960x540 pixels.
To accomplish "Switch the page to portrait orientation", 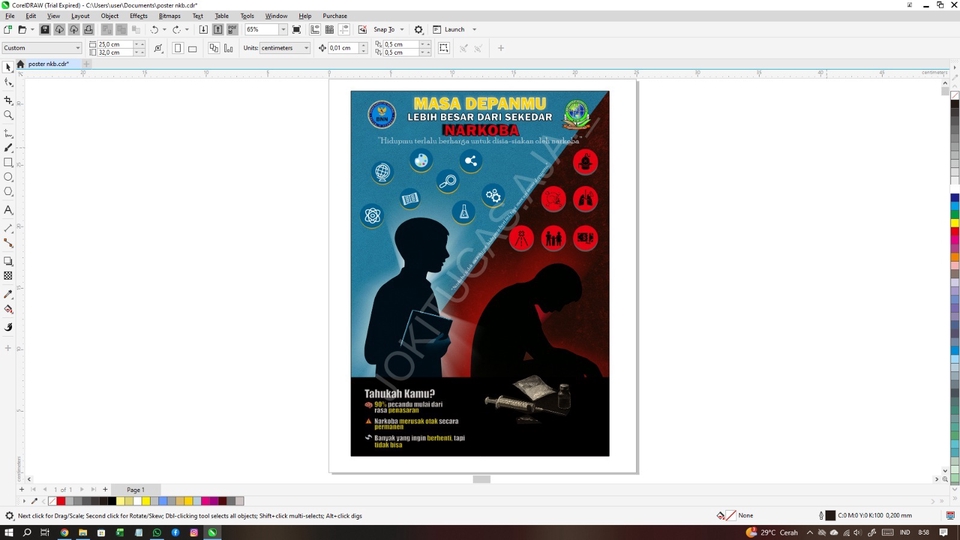I will pyautogui.click(x=178, y=48).
